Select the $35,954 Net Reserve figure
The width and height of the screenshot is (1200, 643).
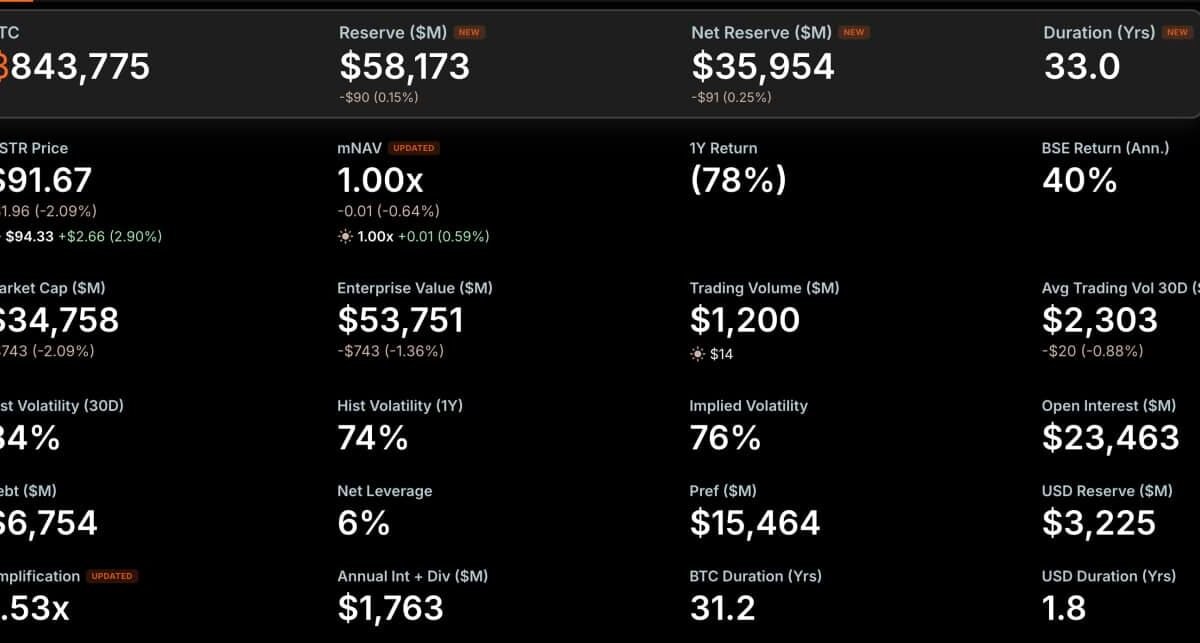pos(763,67)
